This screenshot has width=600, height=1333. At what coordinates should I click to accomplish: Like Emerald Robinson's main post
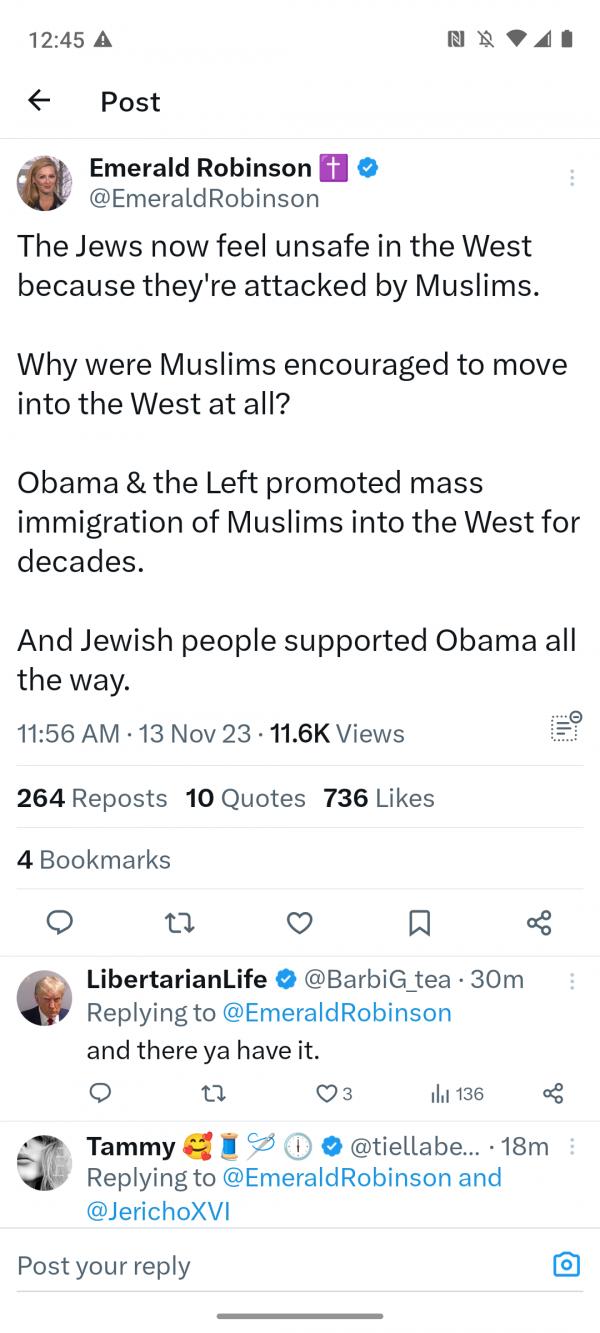pyautogui.click(x=300, y=922)
